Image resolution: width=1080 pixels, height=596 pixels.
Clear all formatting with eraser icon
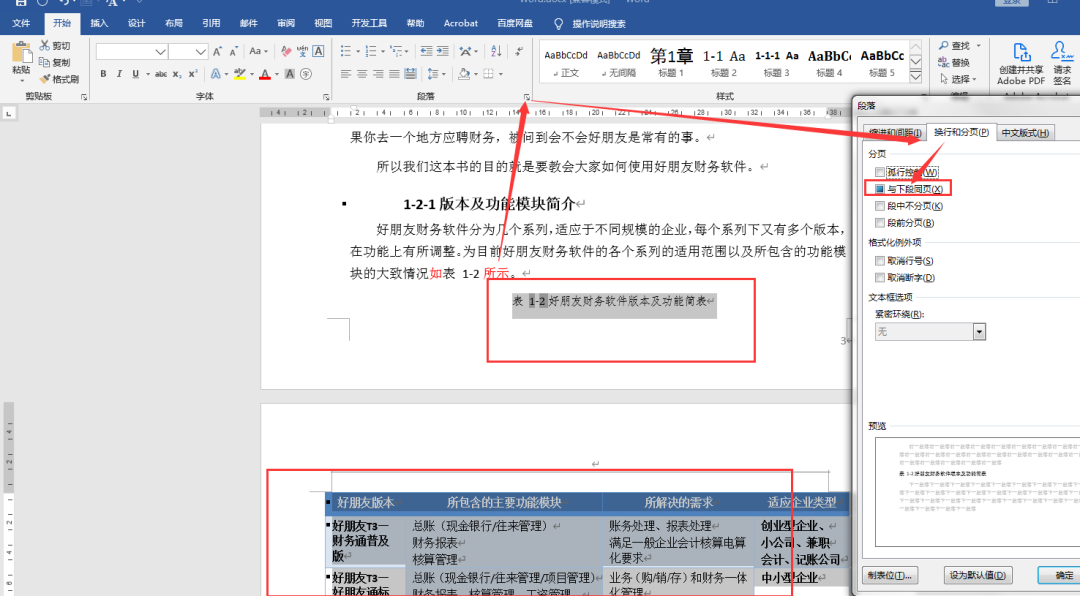[287, 52]
